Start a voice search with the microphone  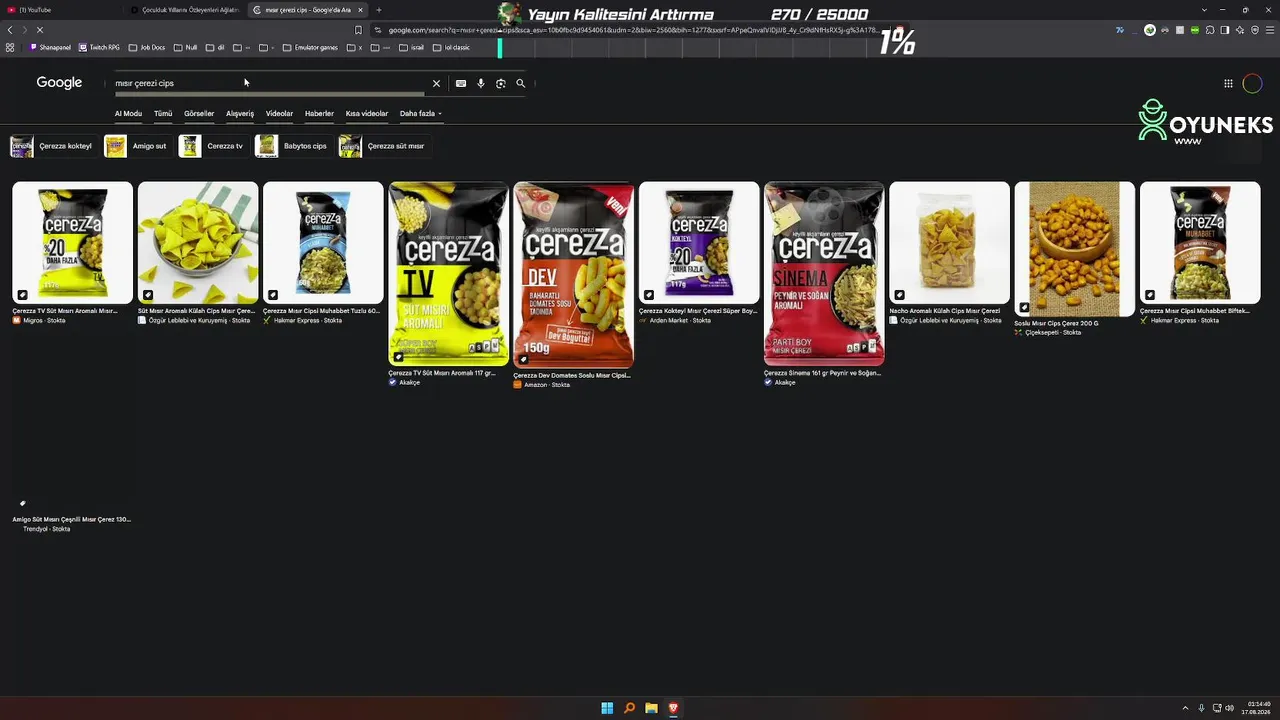pos(481,83)
